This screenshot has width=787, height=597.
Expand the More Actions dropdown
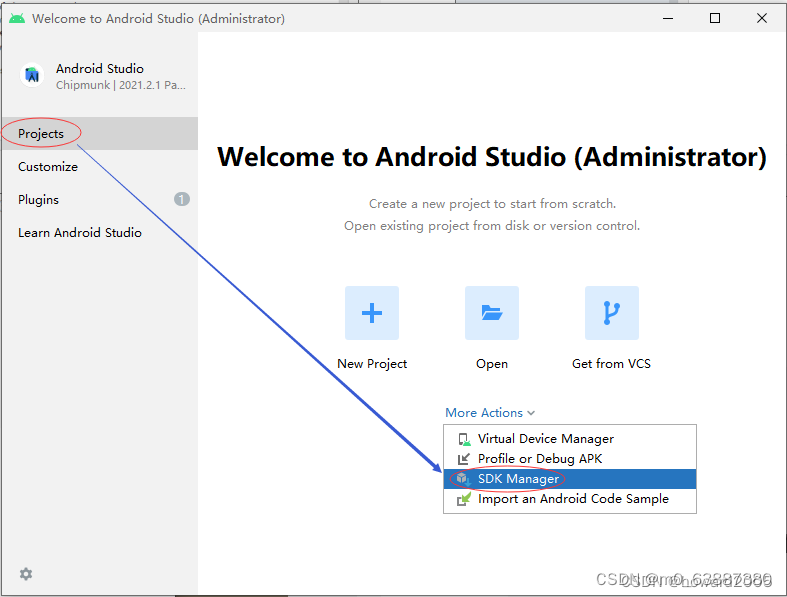coord(490,413)
